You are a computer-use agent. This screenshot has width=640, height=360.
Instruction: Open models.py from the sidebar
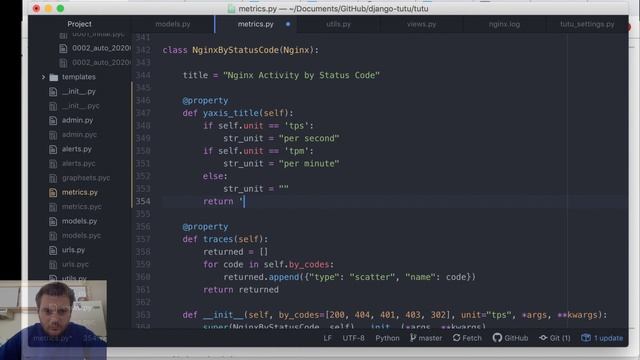(80, 221)
